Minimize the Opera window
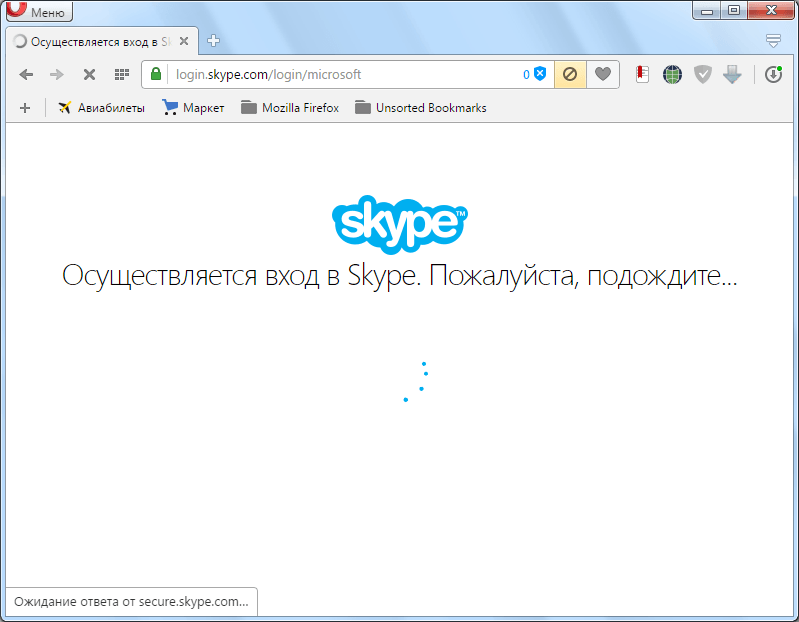This screenshot has width=799, height=622. tap(707, 10)
